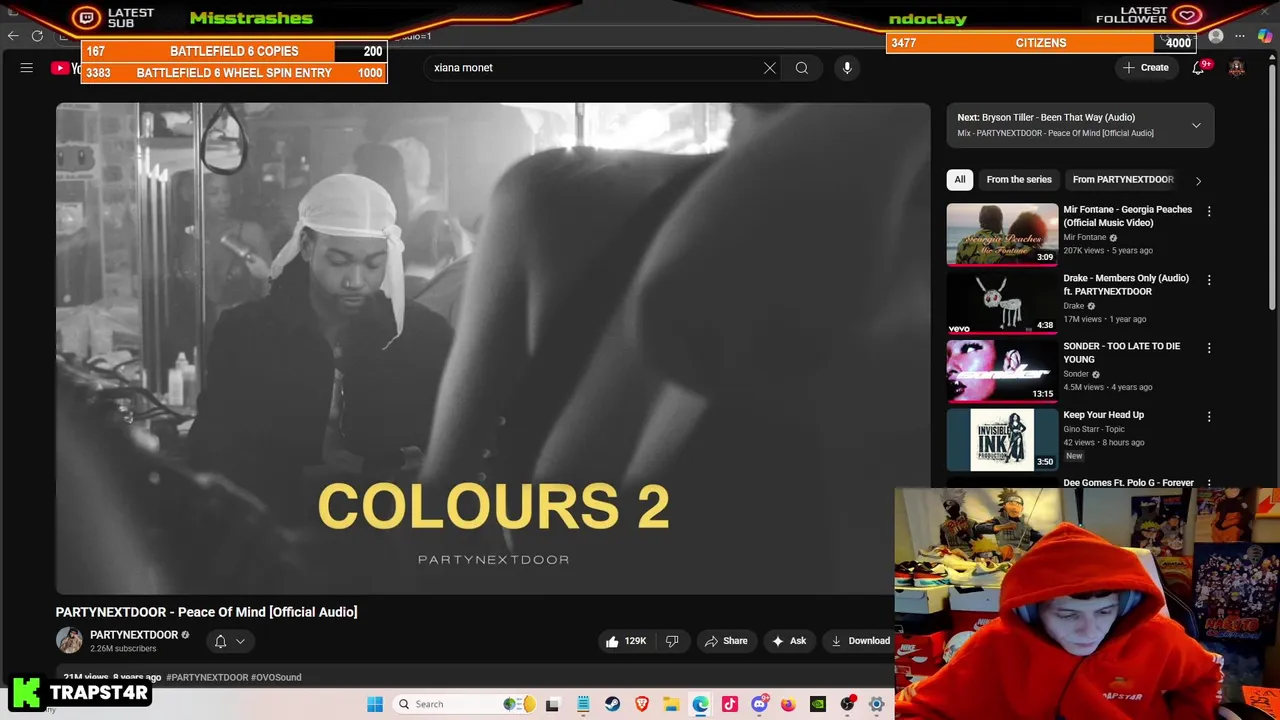Open Mir Fontane Georgia Peaches thumbnail

pos(1002,234)
